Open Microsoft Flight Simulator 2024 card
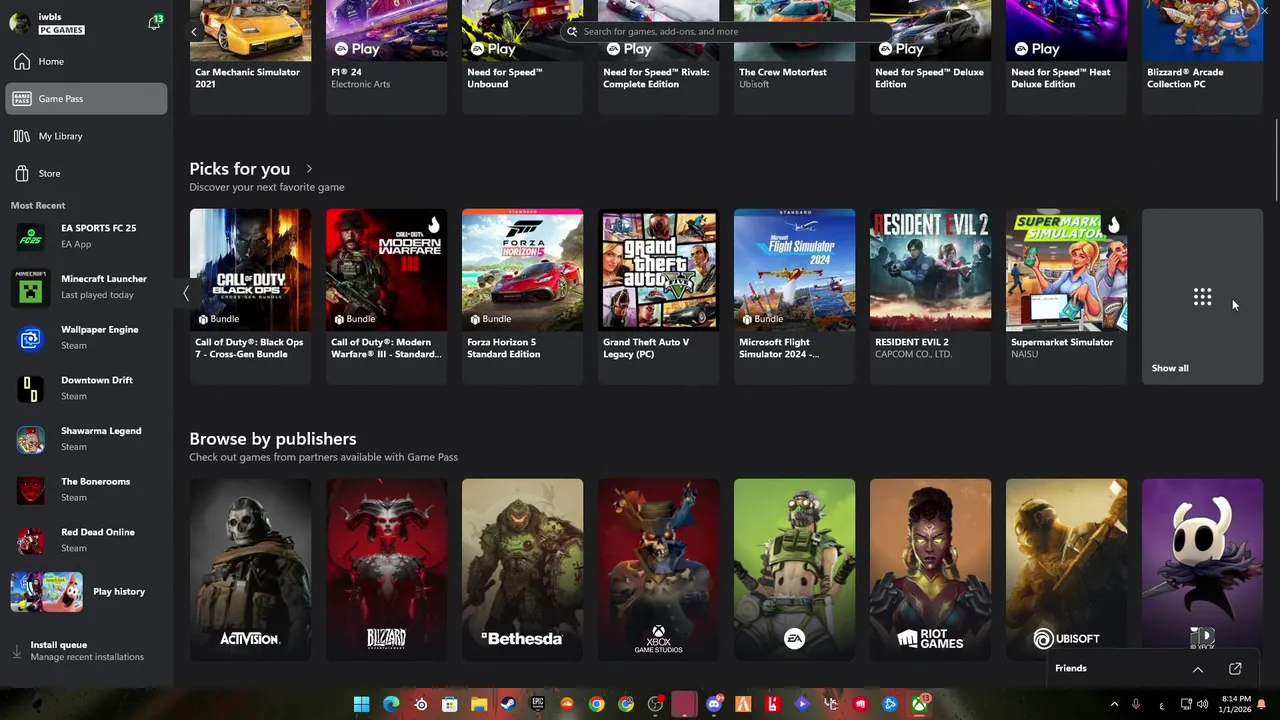The height and width of the screenshot is (720, 1280). pos(794,296)
